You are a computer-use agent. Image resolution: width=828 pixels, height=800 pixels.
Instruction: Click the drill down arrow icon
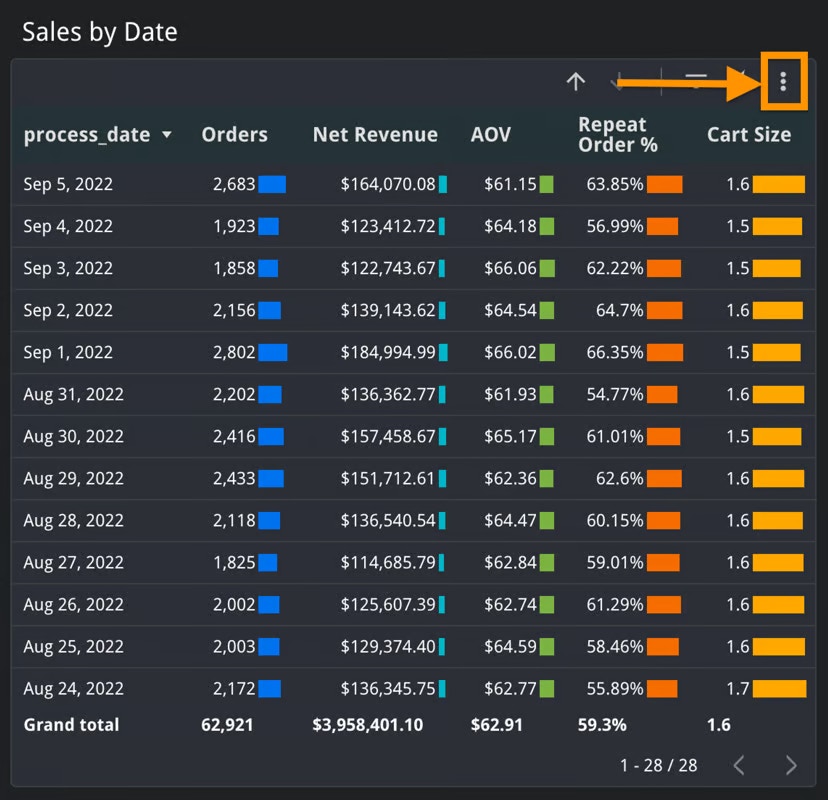tap(620, 82)
